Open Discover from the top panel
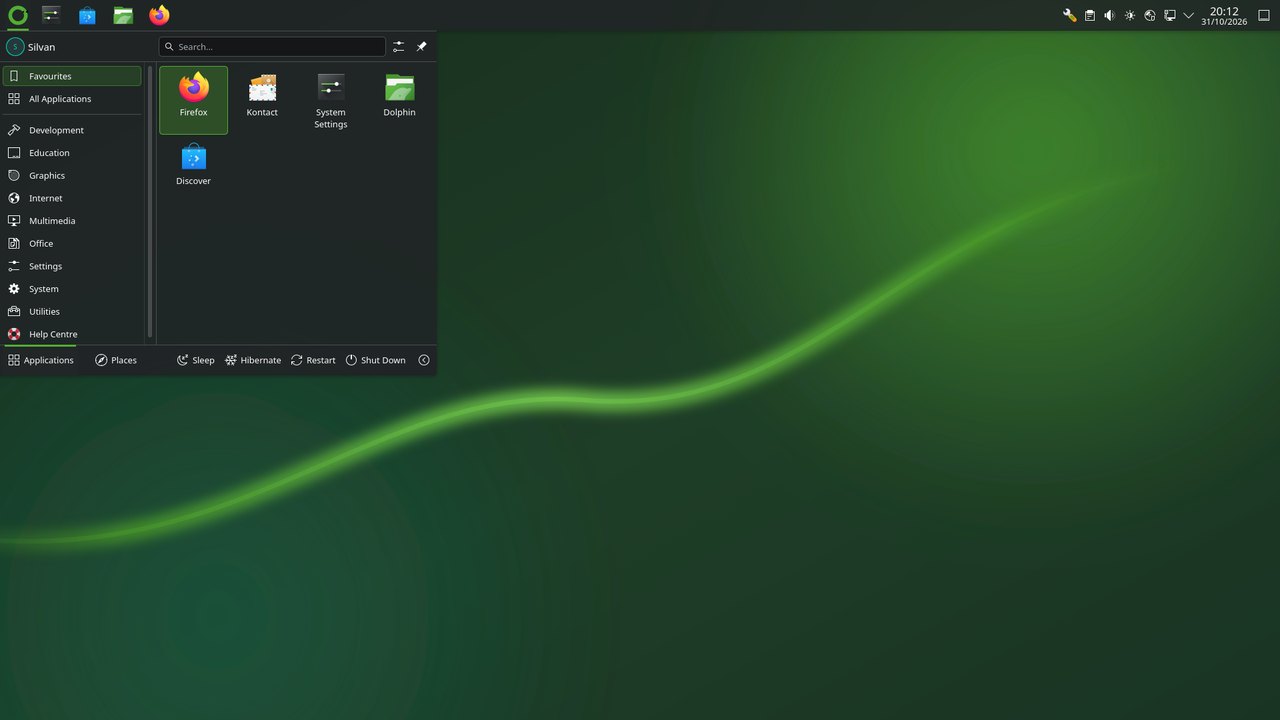 click(x=87, y=15)
